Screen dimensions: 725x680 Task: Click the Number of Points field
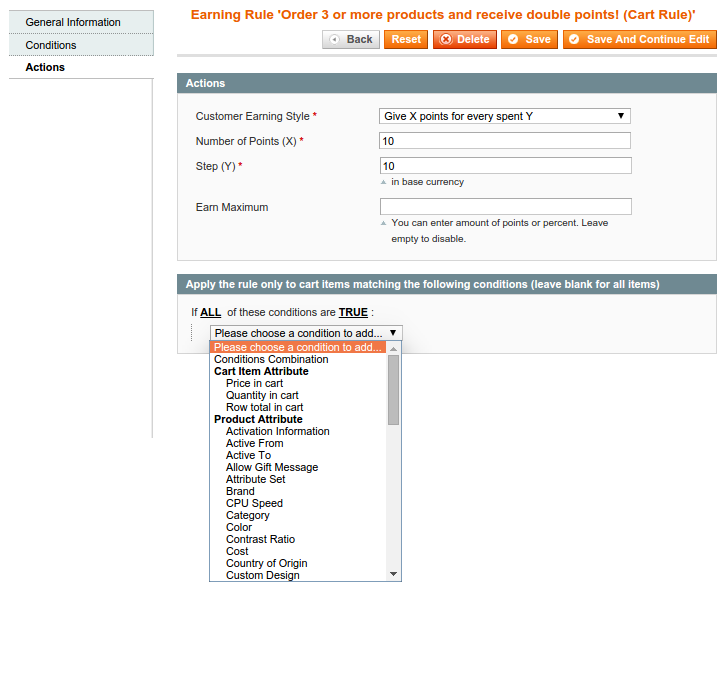coord(505,141)
